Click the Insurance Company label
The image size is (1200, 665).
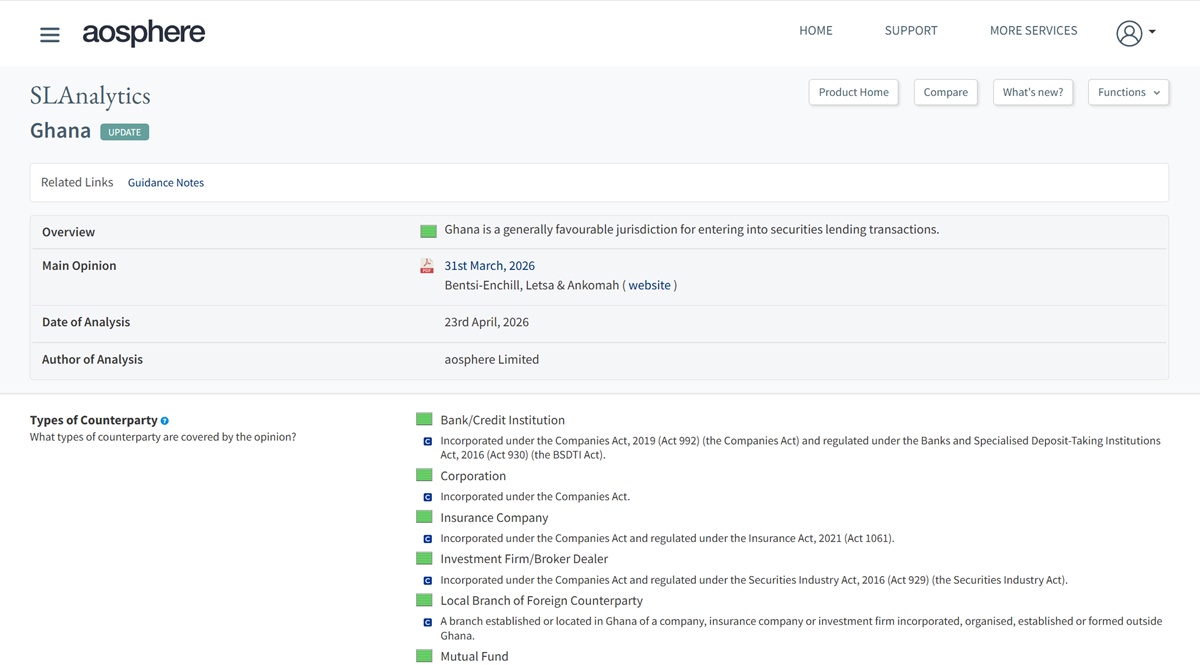[x=495, y=518]
